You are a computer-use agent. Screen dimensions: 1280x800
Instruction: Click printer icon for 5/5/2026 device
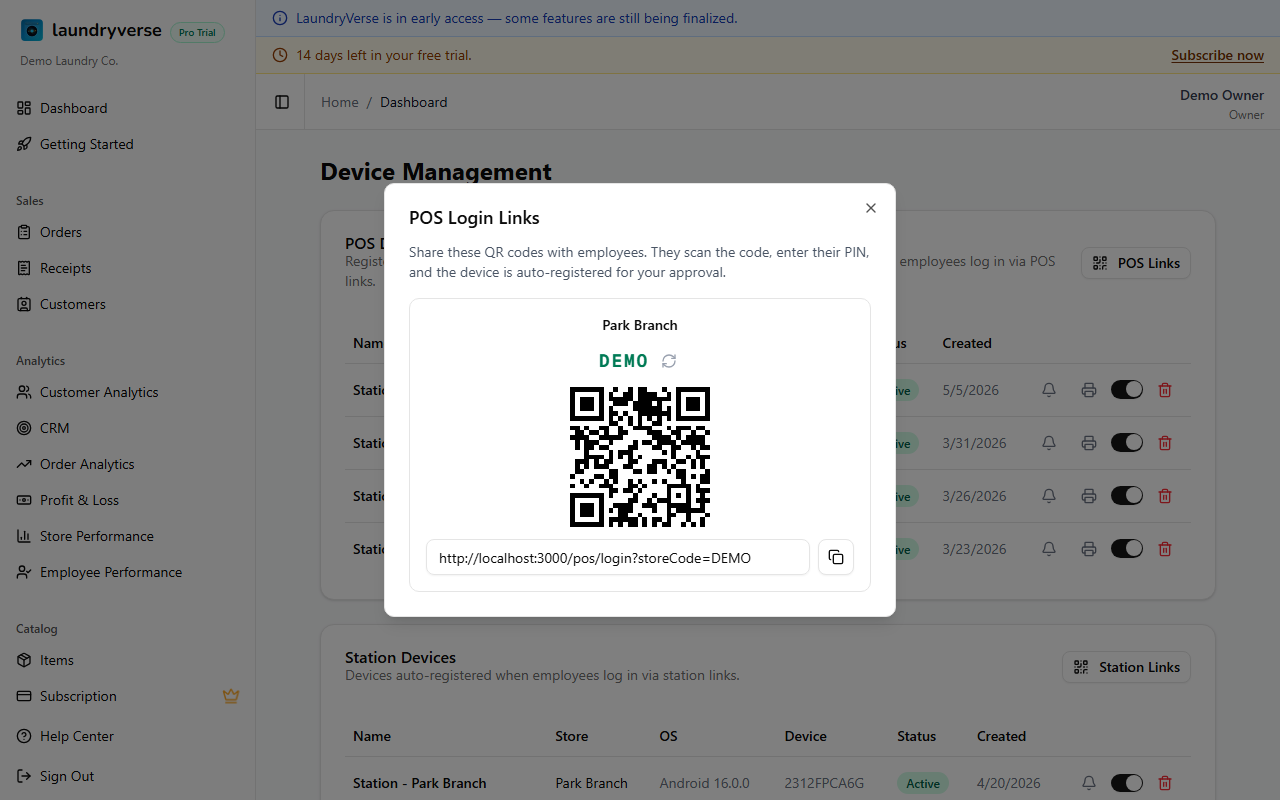pyautogui.click(x=1089, y=390)
